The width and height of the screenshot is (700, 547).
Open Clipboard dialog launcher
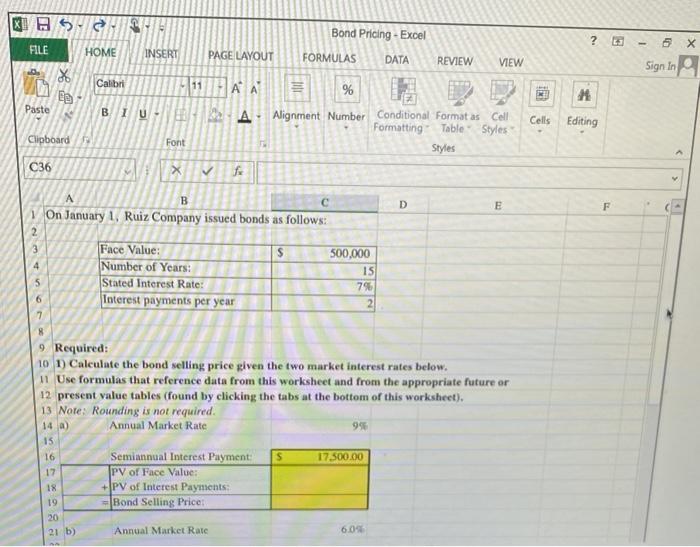point(86,140)
